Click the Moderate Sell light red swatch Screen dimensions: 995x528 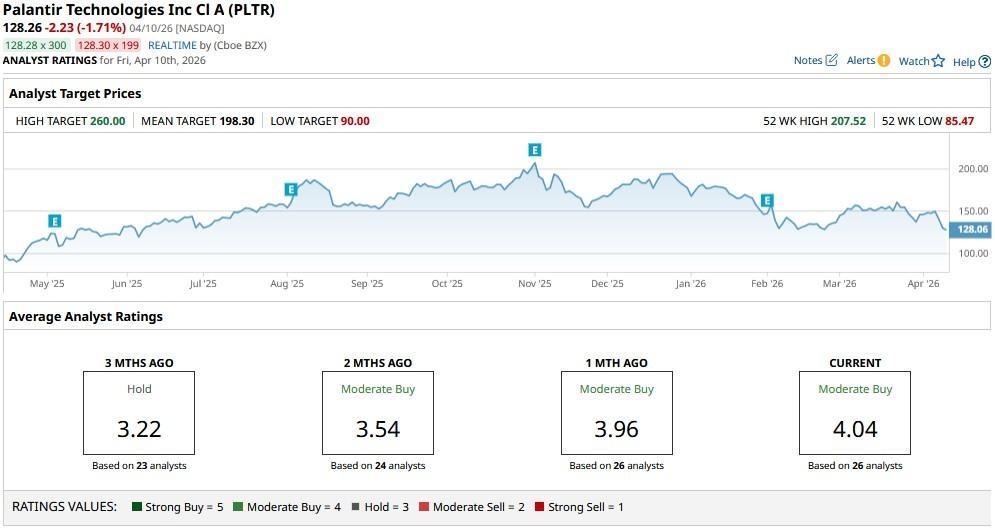point(424,506)
